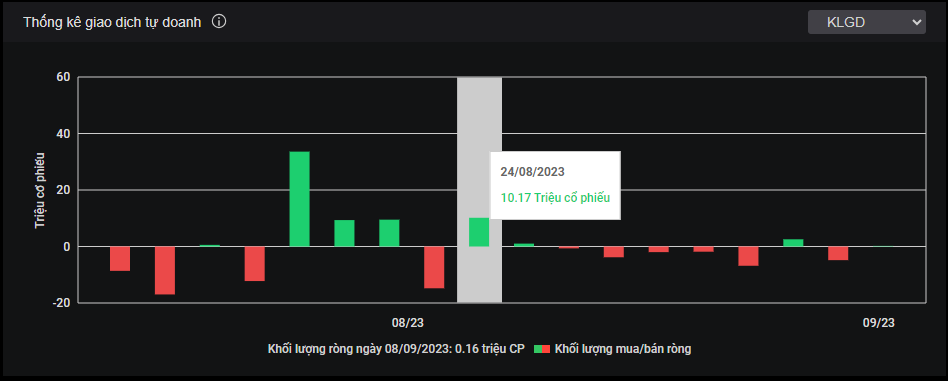
Task: Open the KLGD dropdown
Action: 866,22
